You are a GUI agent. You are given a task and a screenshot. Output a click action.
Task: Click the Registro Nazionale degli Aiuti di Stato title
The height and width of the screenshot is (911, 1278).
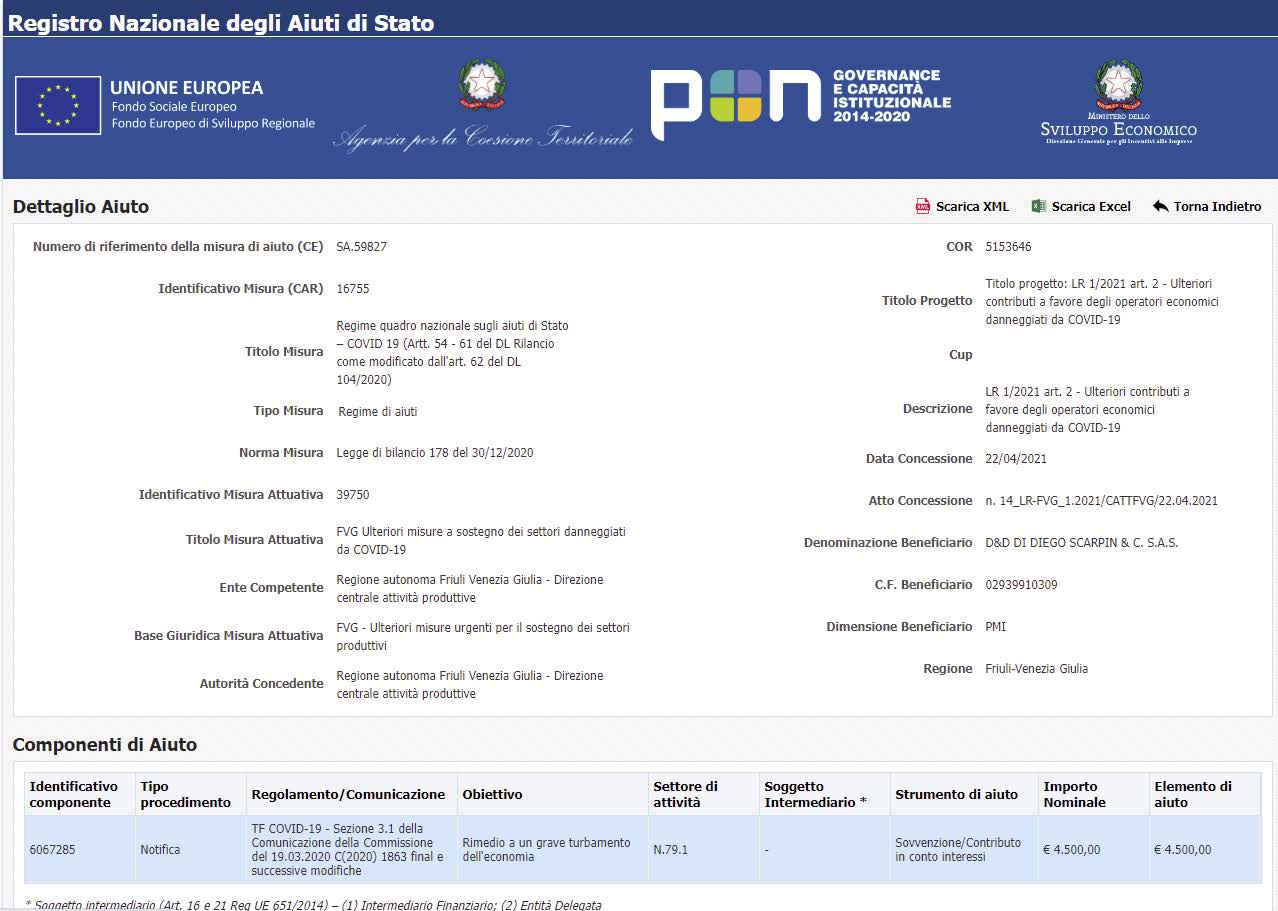pos(221,23)
